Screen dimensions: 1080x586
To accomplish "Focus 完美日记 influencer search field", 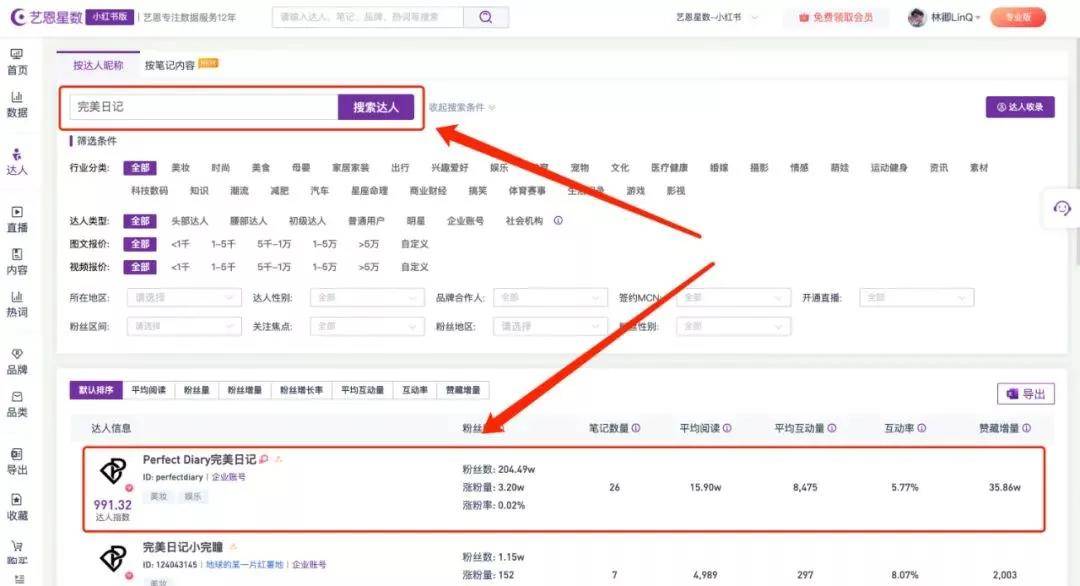I will (204, 107).
